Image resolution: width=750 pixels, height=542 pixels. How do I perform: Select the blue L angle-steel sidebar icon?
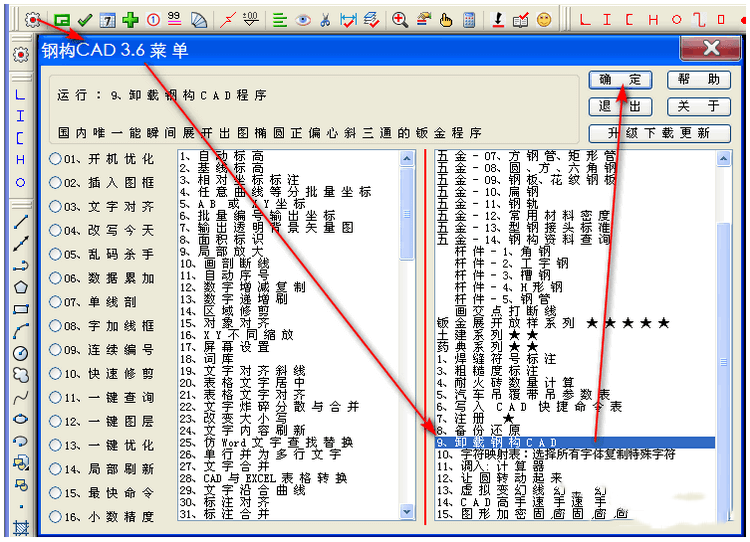click(20, 94)
